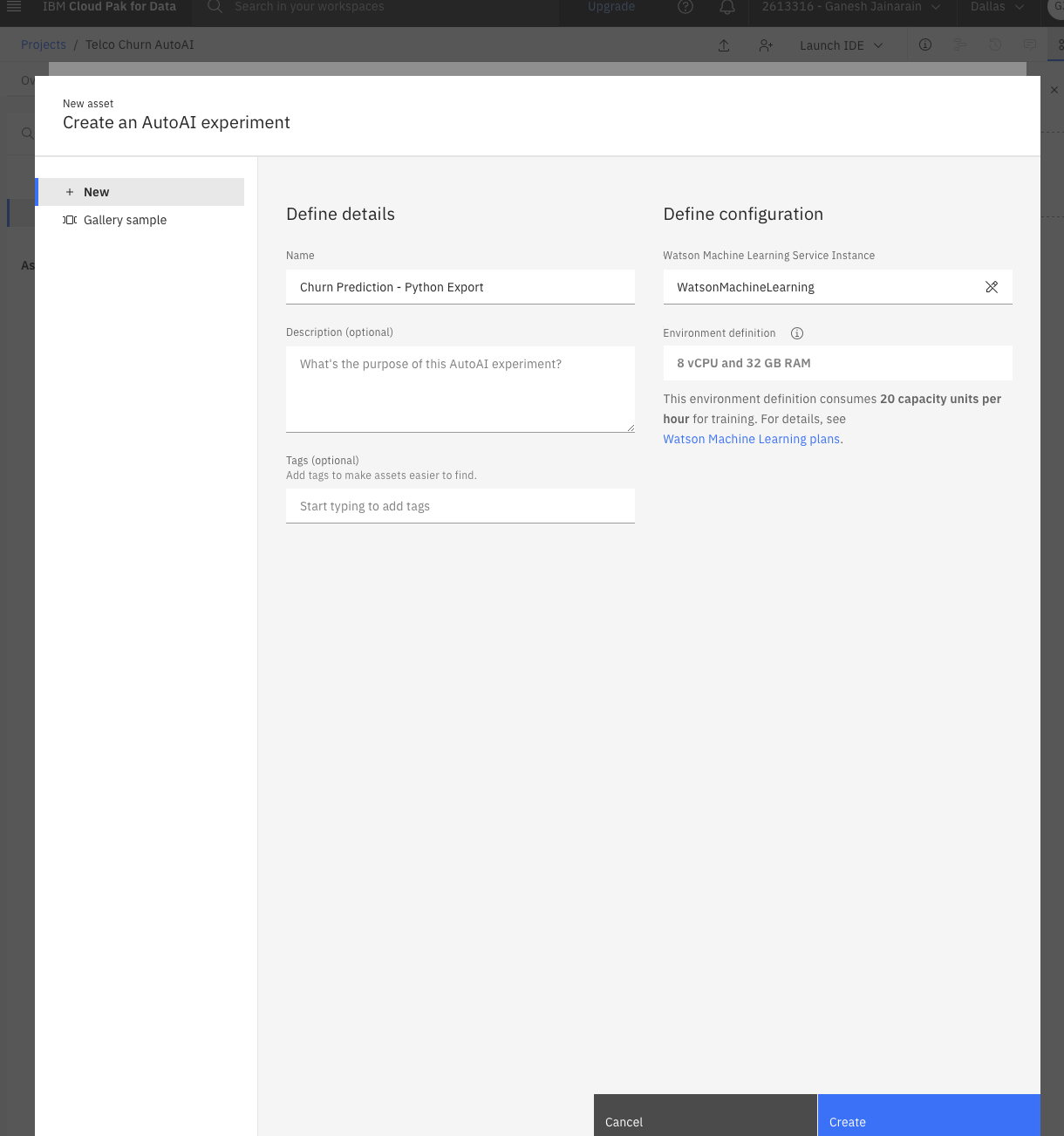This screenshot has height=1136, width=1064.
Task: Open the Projects breadcrumb link
Action: (44, 44)
